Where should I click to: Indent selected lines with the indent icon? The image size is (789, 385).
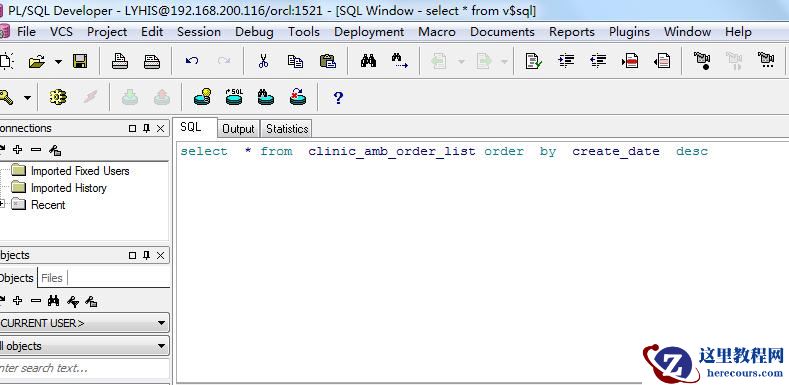point(566,61)
